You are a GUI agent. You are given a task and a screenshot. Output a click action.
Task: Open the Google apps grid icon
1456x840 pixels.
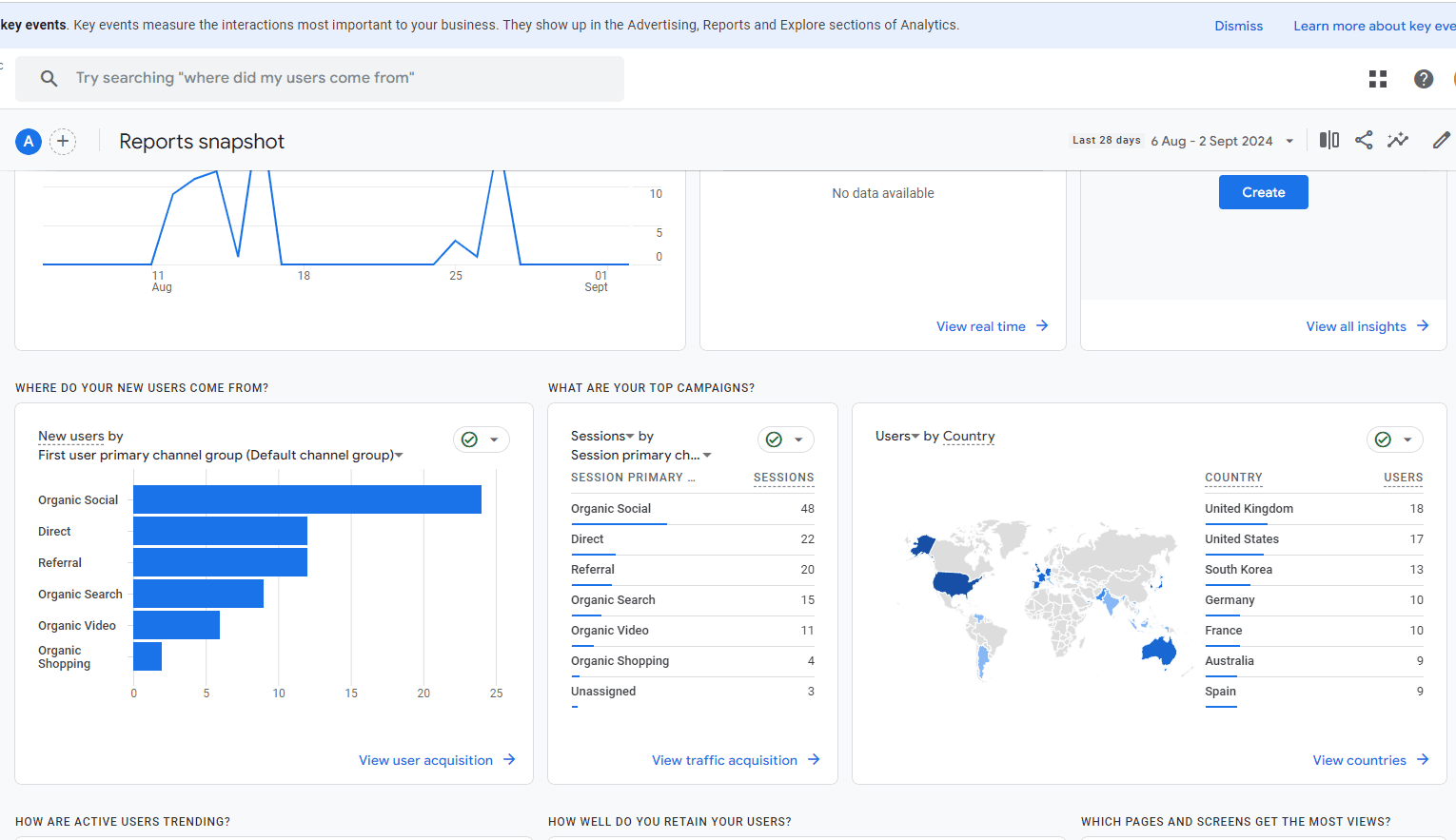click(1378, 79)
